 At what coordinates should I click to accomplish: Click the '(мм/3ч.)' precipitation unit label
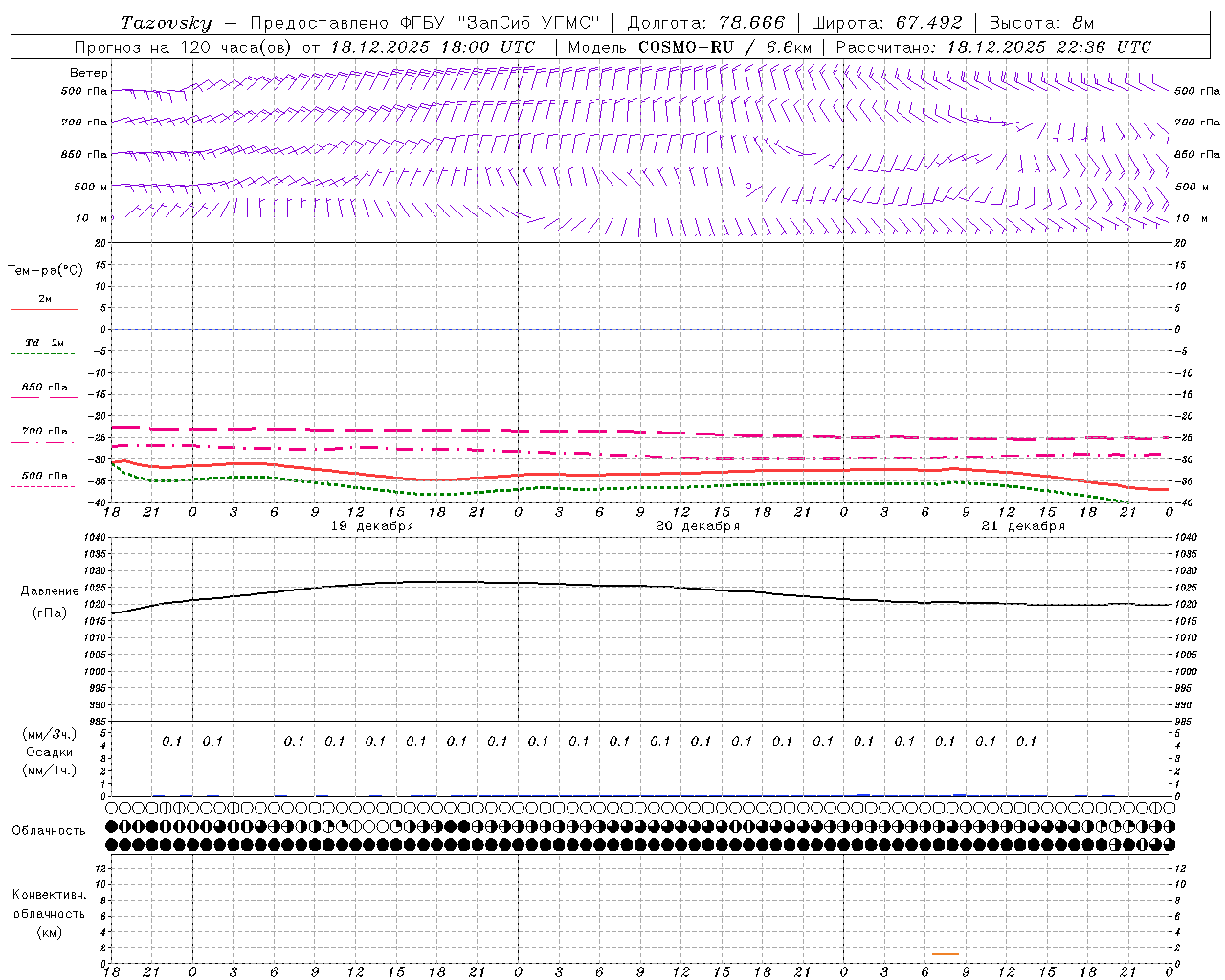coord(50,734)
